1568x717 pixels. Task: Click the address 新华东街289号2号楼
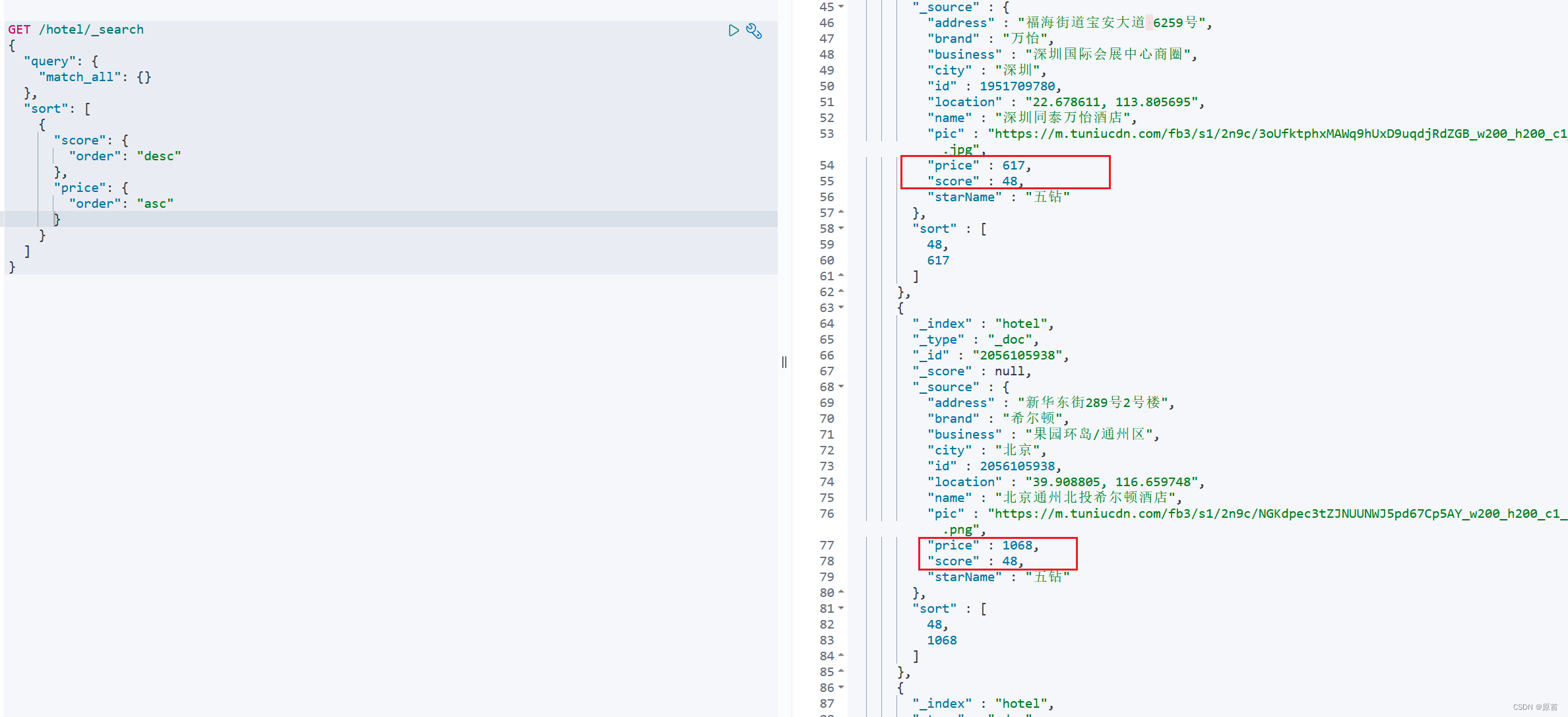tap(1093, 403)
